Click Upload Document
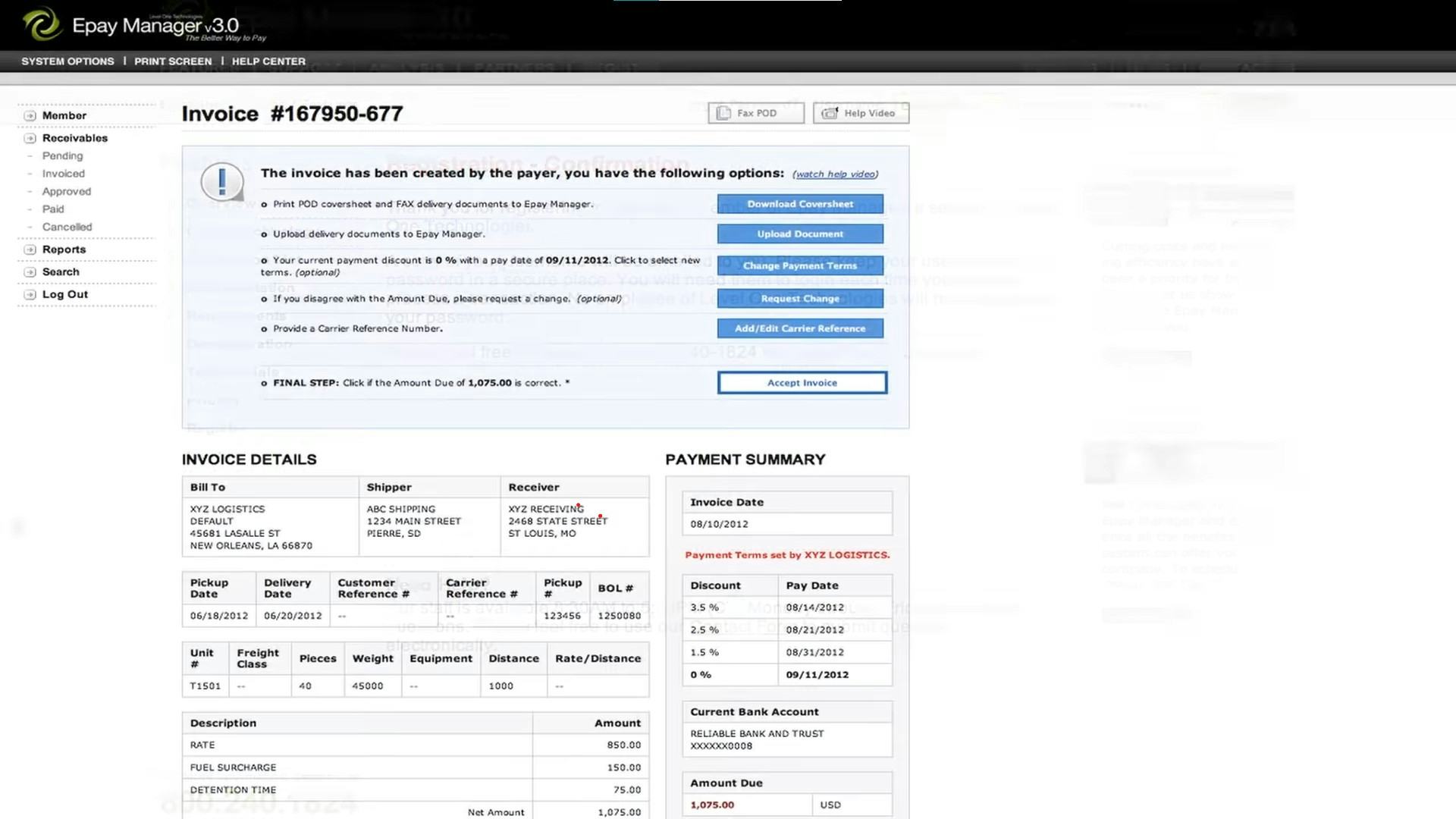1456x819 pixels. coord(800,234)
